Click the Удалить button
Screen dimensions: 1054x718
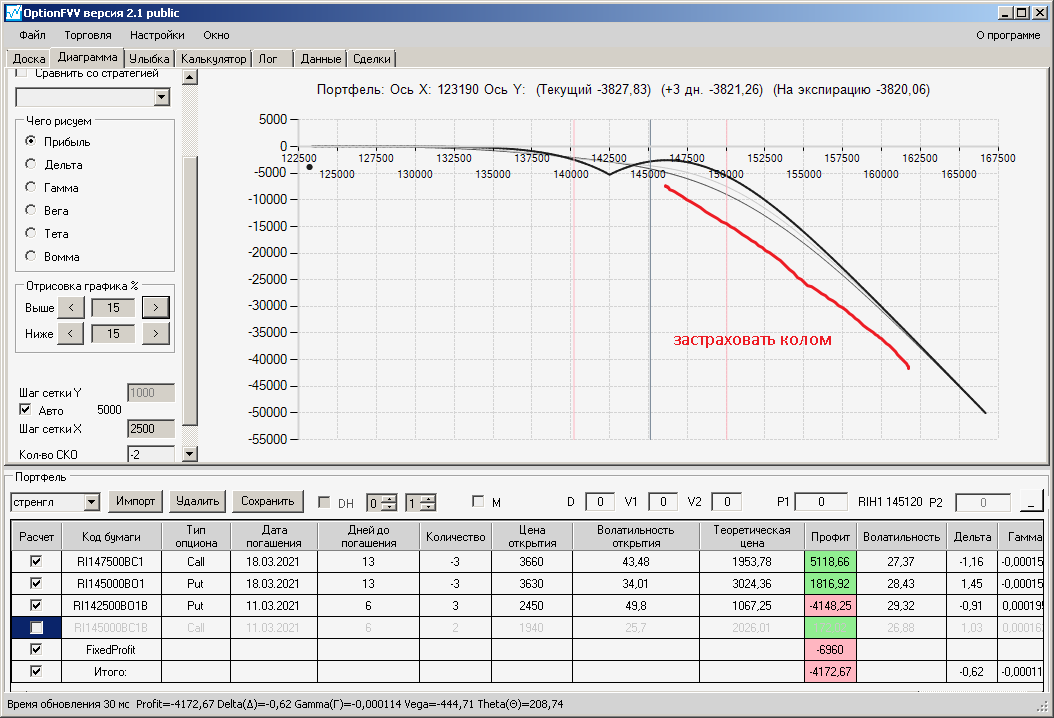click(198, 501)
